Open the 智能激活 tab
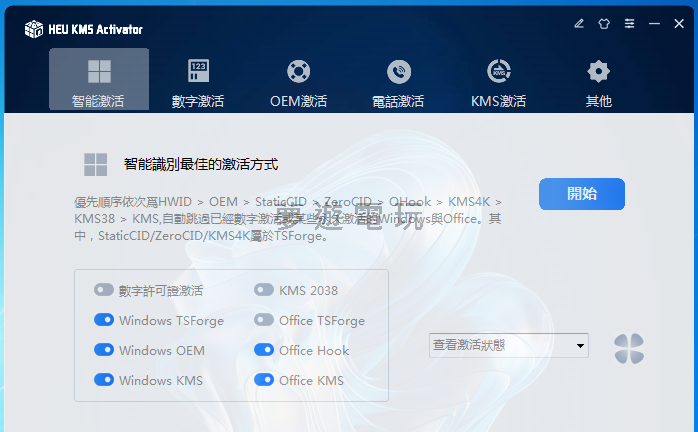The width and height of the screenshot is (698, 432). (x=99, y=79)
